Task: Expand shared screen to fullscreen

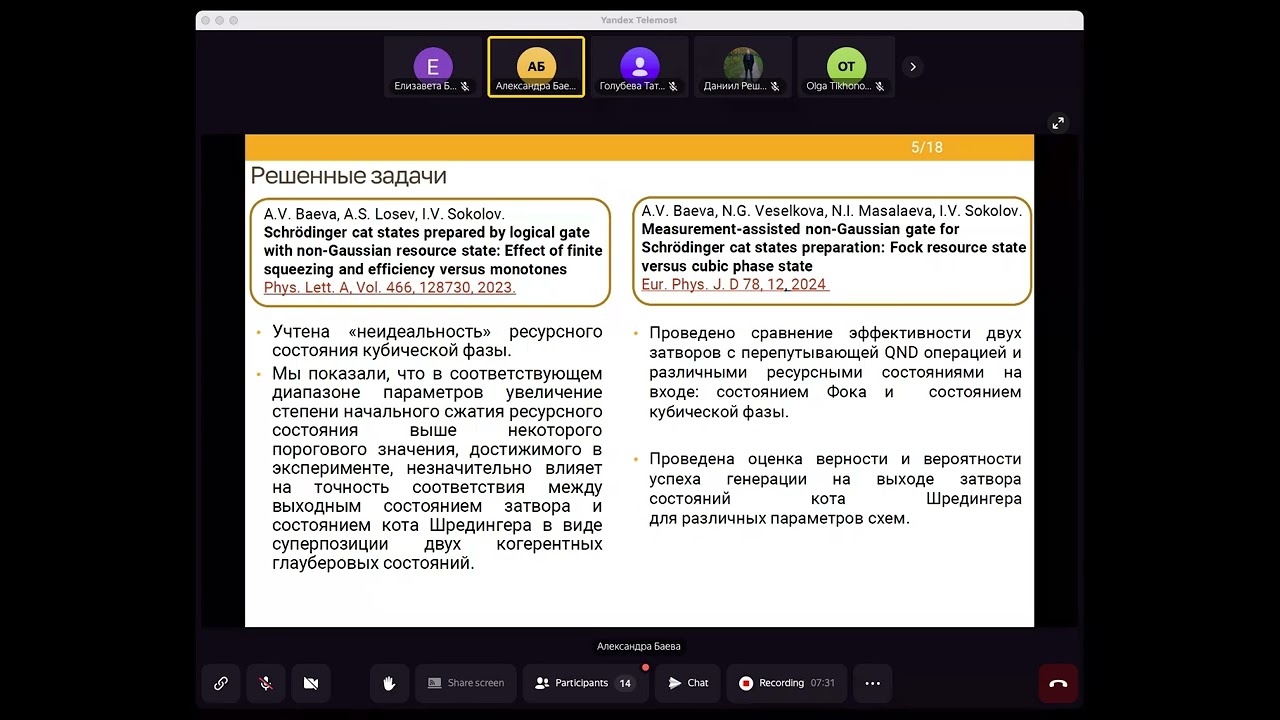Action: pyautogui.click(x=1058, y=123)
